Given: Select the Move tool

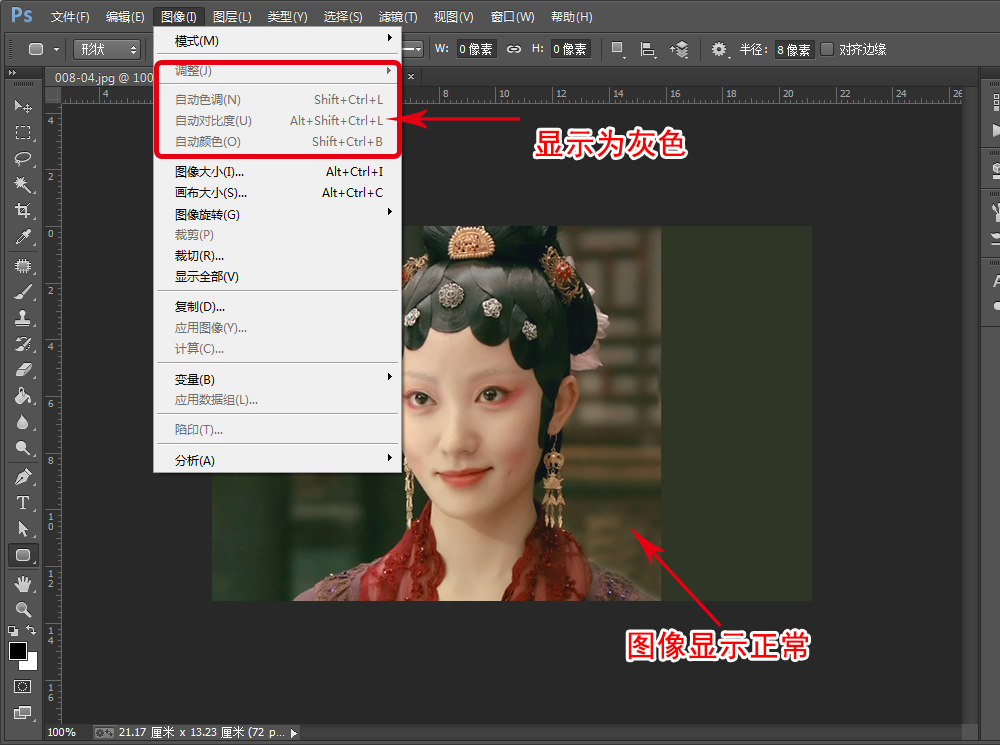Looking at the screenshot, I should tap(23, 106).
